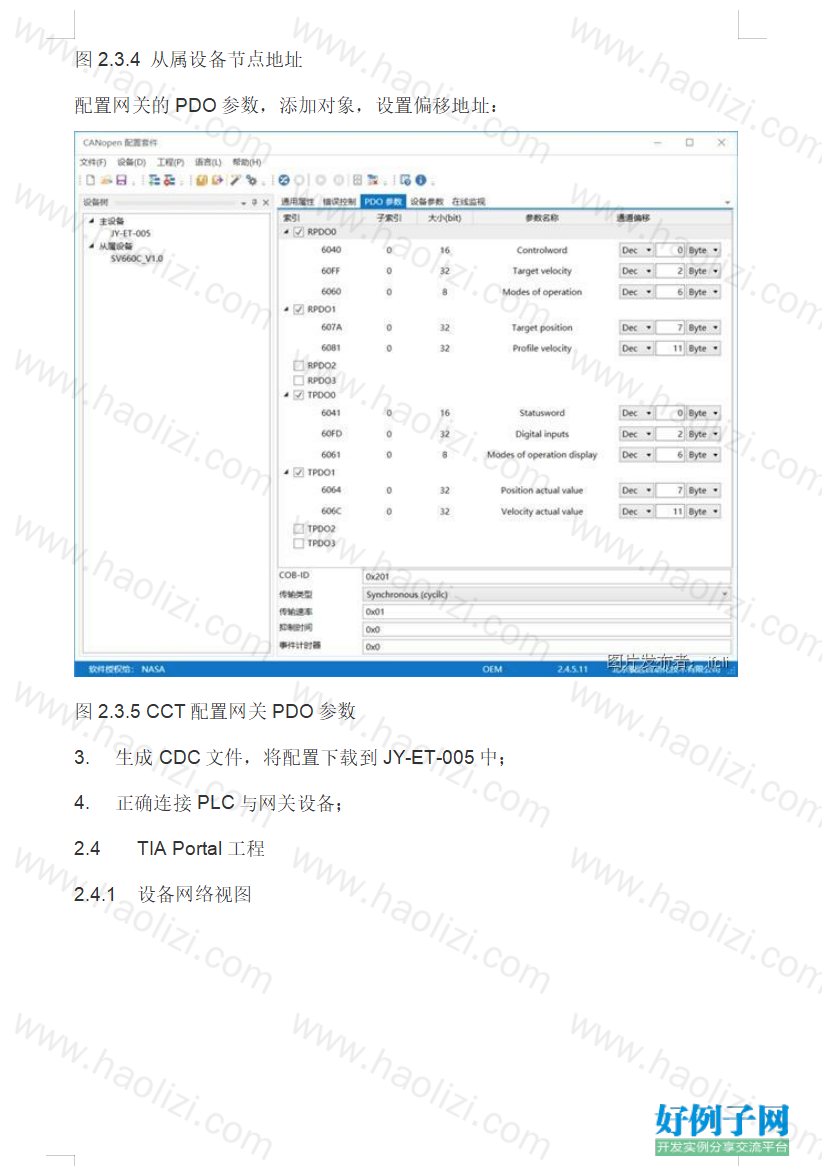Click offset value field for Position actual value
The image size is (822, 1166).
[670, 491]
